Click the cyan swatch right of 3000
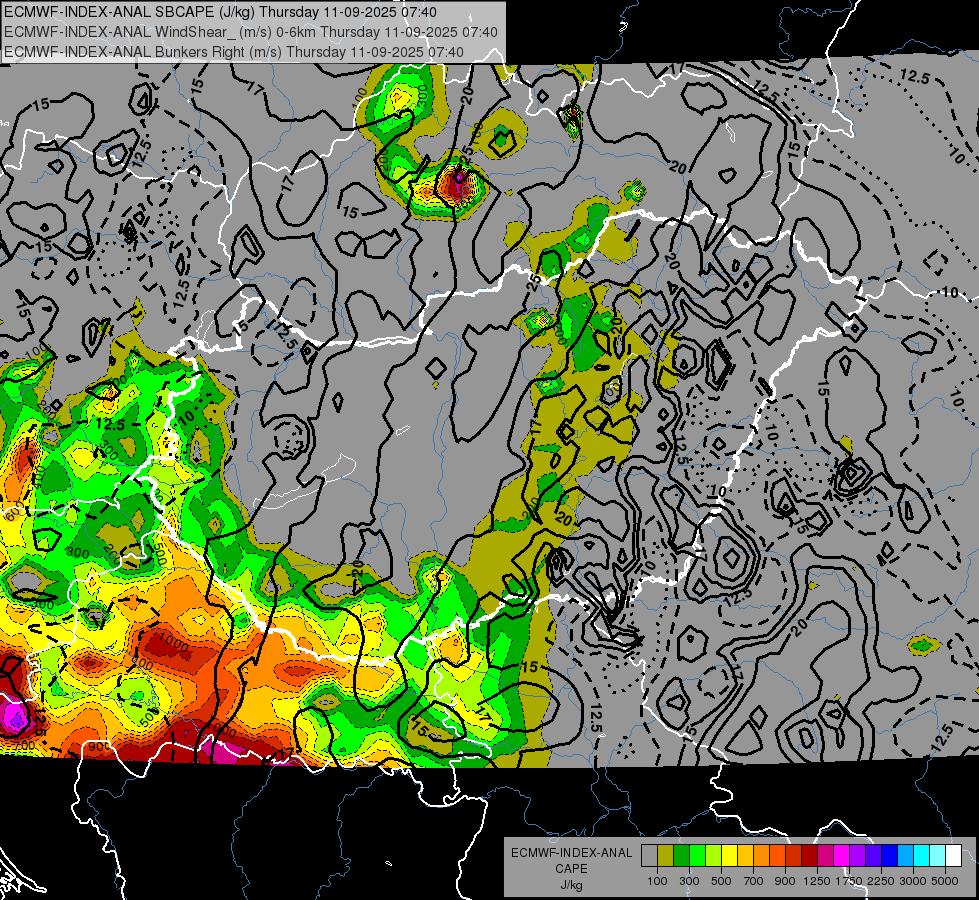This screenshot has height=900, width=979. [x=922, y=856]
